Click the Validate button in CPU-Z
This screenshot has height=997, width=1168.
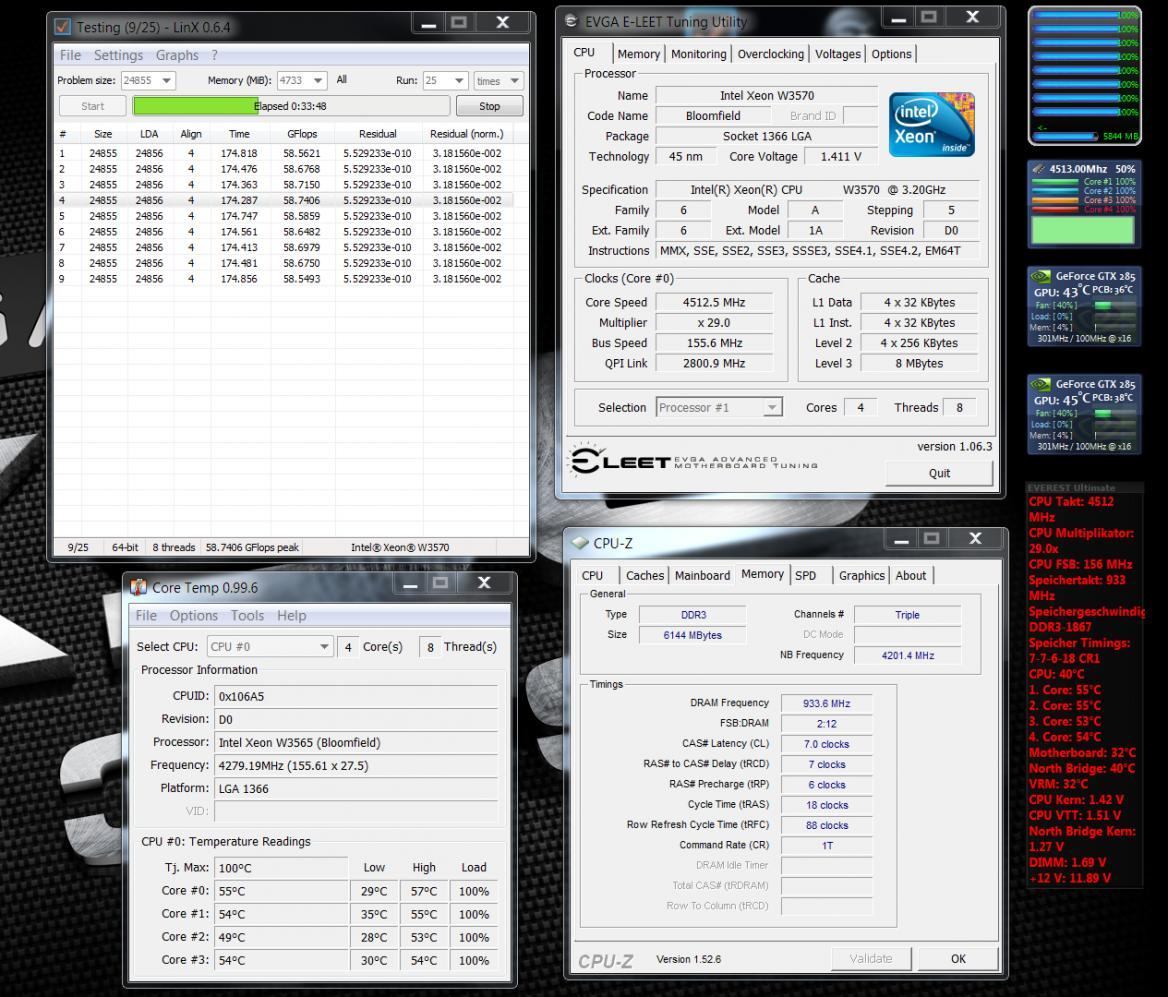coord(871,958)
